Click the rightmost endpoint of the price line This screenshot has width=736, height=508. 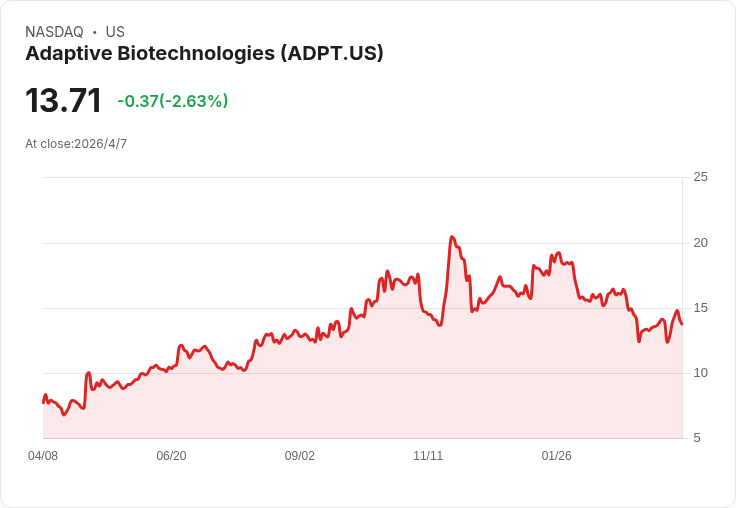(682, 324)
